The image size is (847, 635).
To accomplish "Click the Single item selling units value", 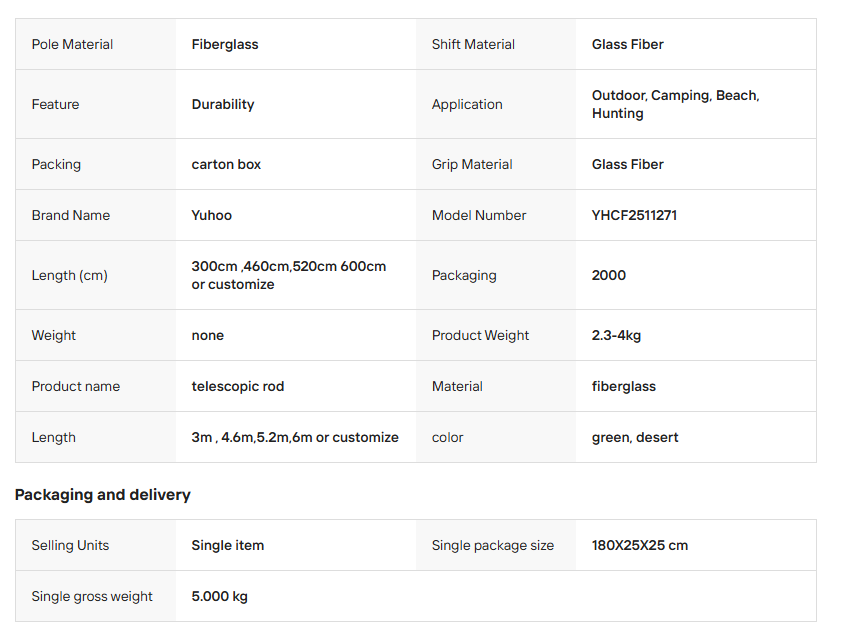I will 228,545.
